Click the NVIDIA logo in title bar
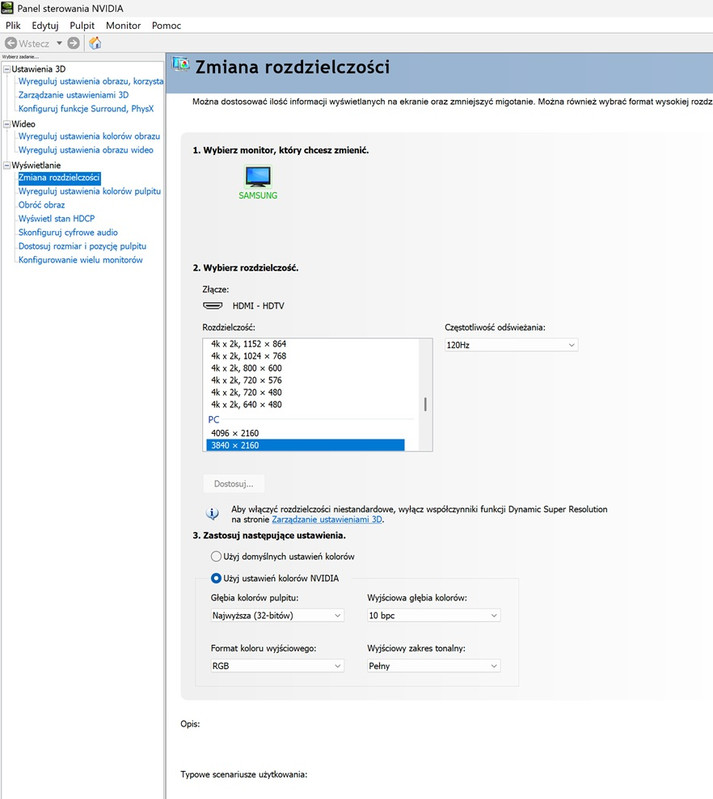713x799 pixels. click(7, 8)
